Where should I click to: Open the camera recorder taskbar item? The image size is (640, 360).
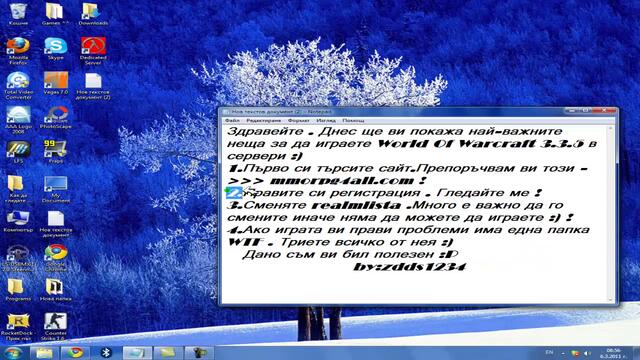[199, 353]
